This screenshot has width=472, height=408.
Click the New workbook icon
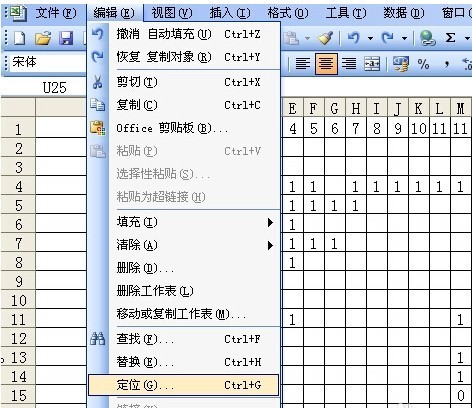[19, 38]
